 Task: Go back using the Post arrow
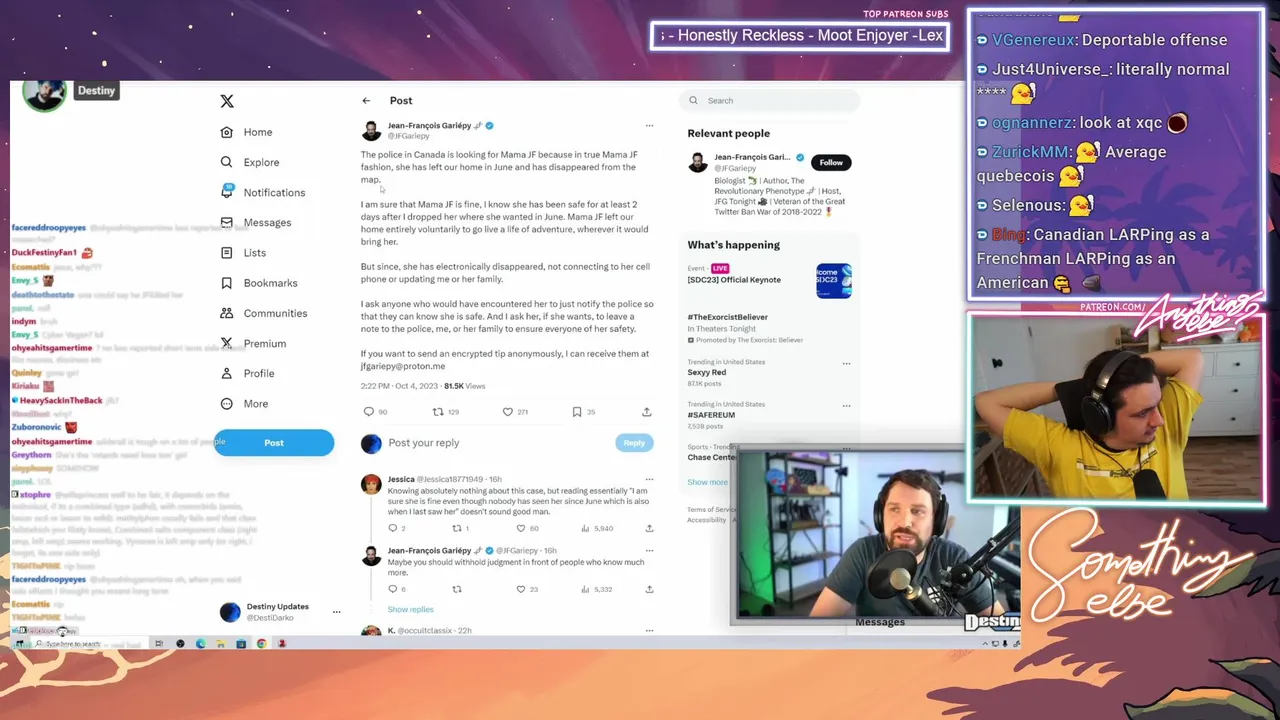click(366, 100)
